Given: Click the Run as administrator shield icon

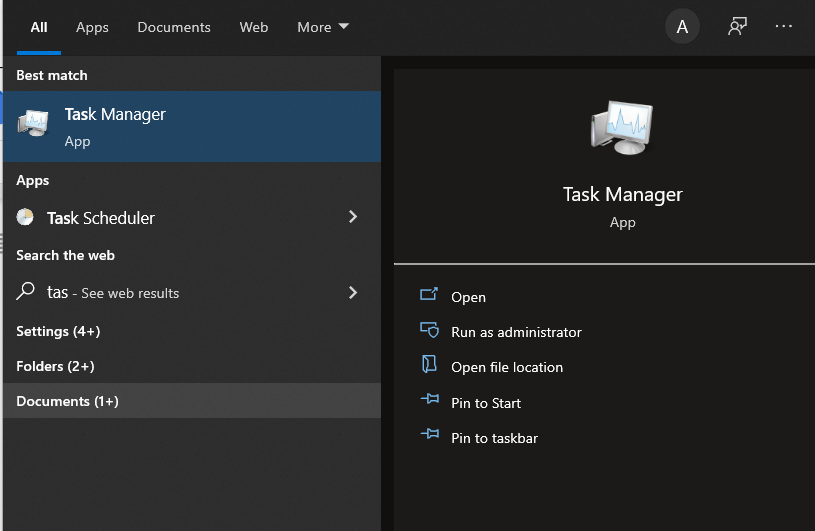Looking at the screenshot, I should (x=429, y=330).
